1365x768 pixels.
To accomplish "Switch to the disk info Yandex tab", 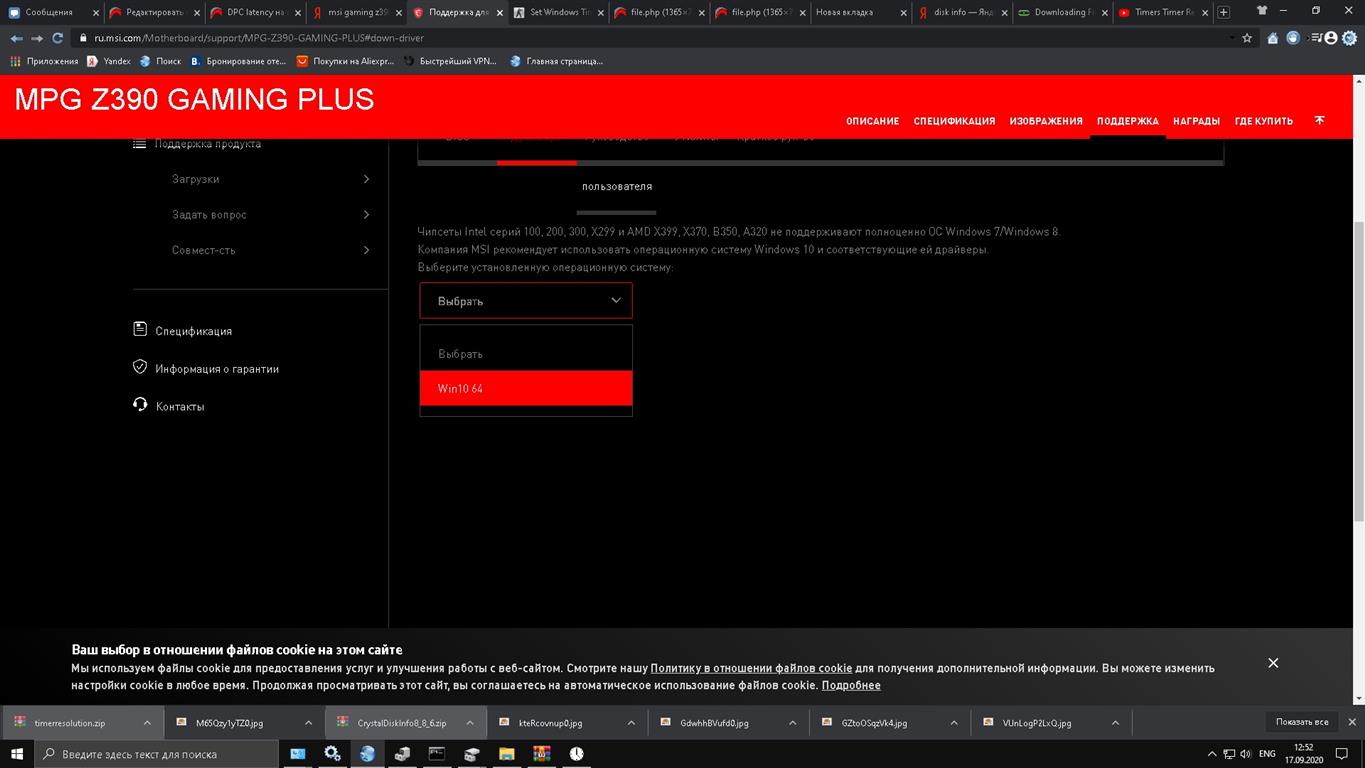I will (x=961, y=12).
